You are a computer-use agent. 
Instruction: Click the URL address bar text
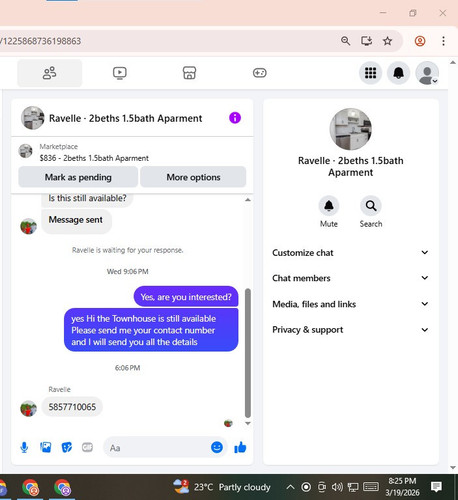(x=40, y=41)
